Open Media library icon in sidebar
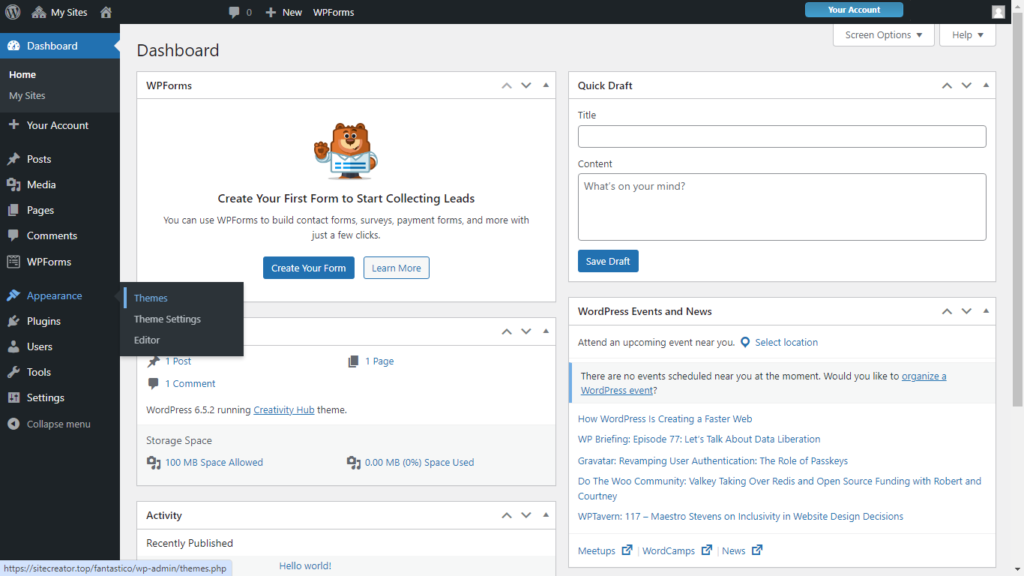Viewport: 1024px width, 576px height. (x=13, y=185)
